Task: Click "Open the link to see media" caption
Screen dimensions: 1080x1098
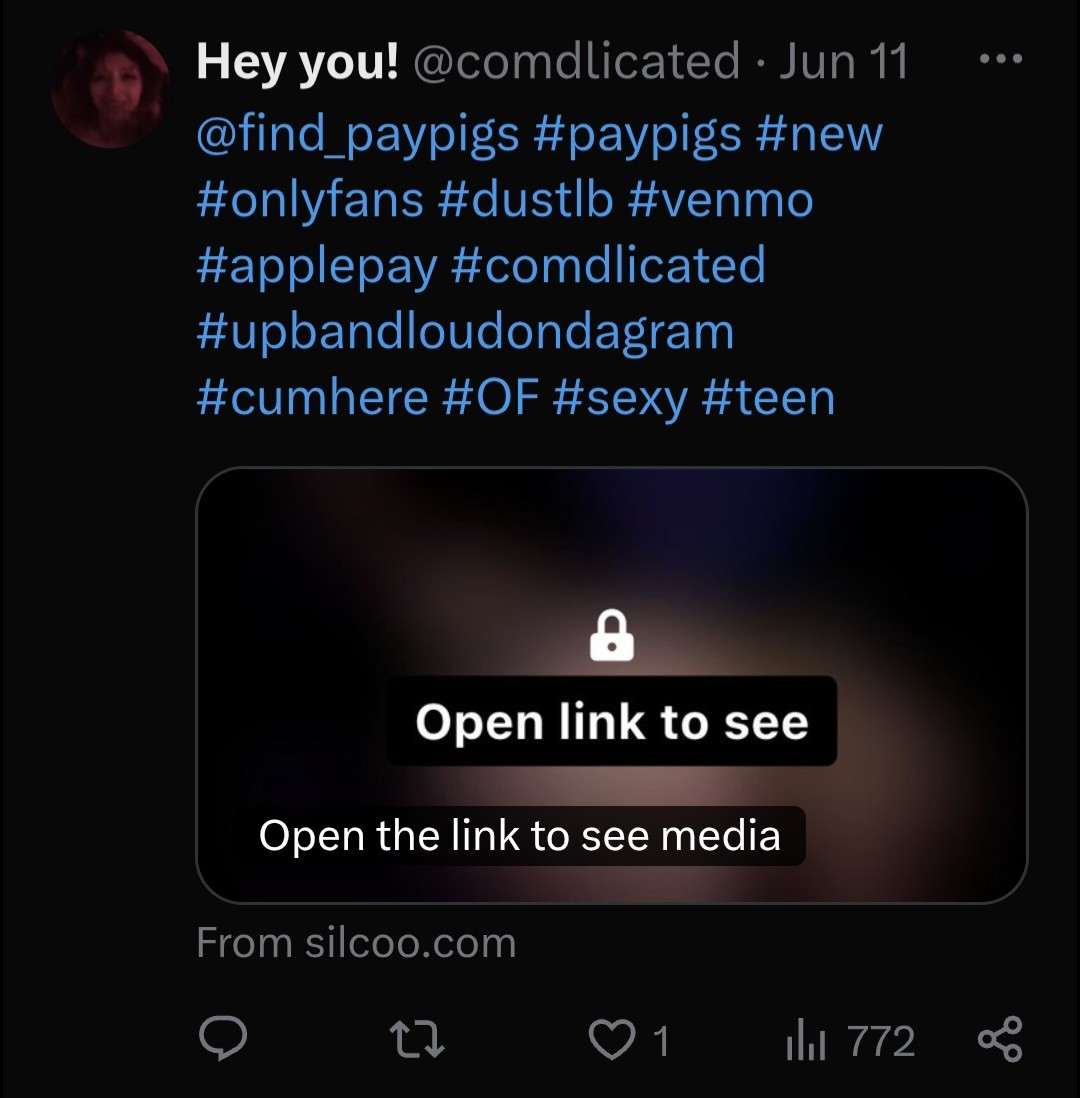Action: (520, 835)
